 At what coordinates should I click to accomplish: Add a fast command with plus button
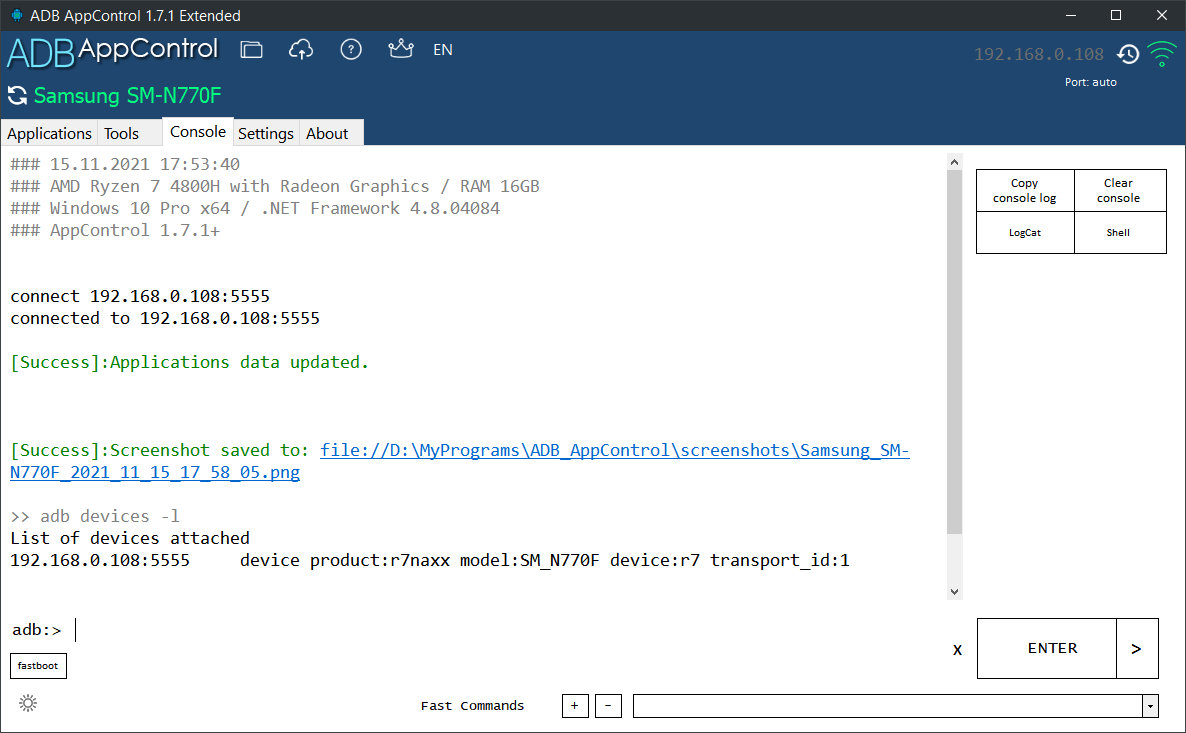pyautogui.click(x=575, y=706)
